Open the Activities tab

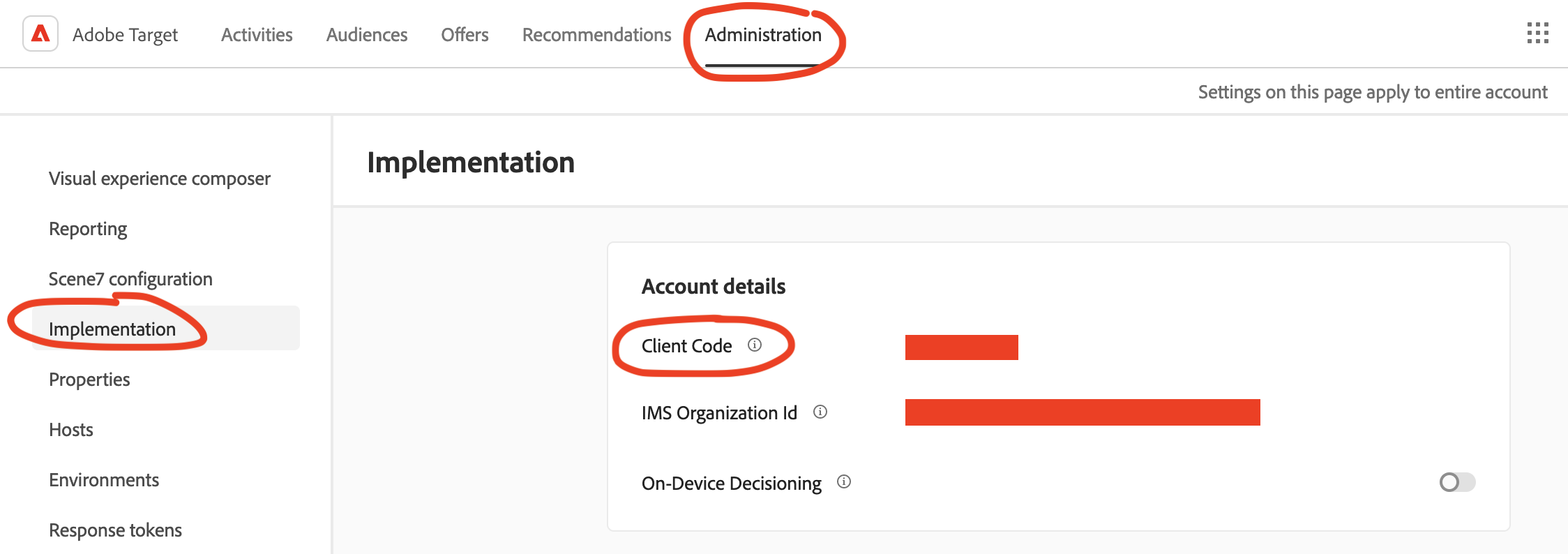point(257,35)
